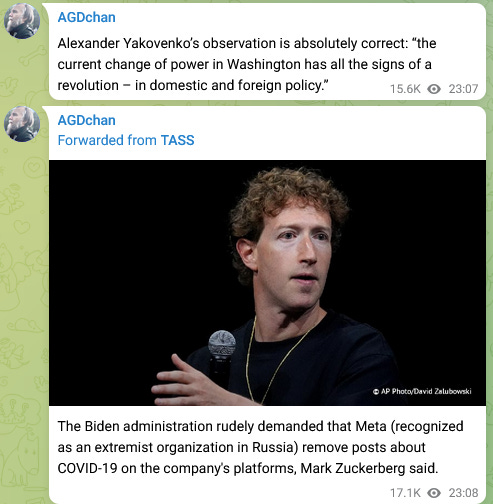Open the avatar beside the Yakovenko post
The image size is (493, 504).
[22, 21]
